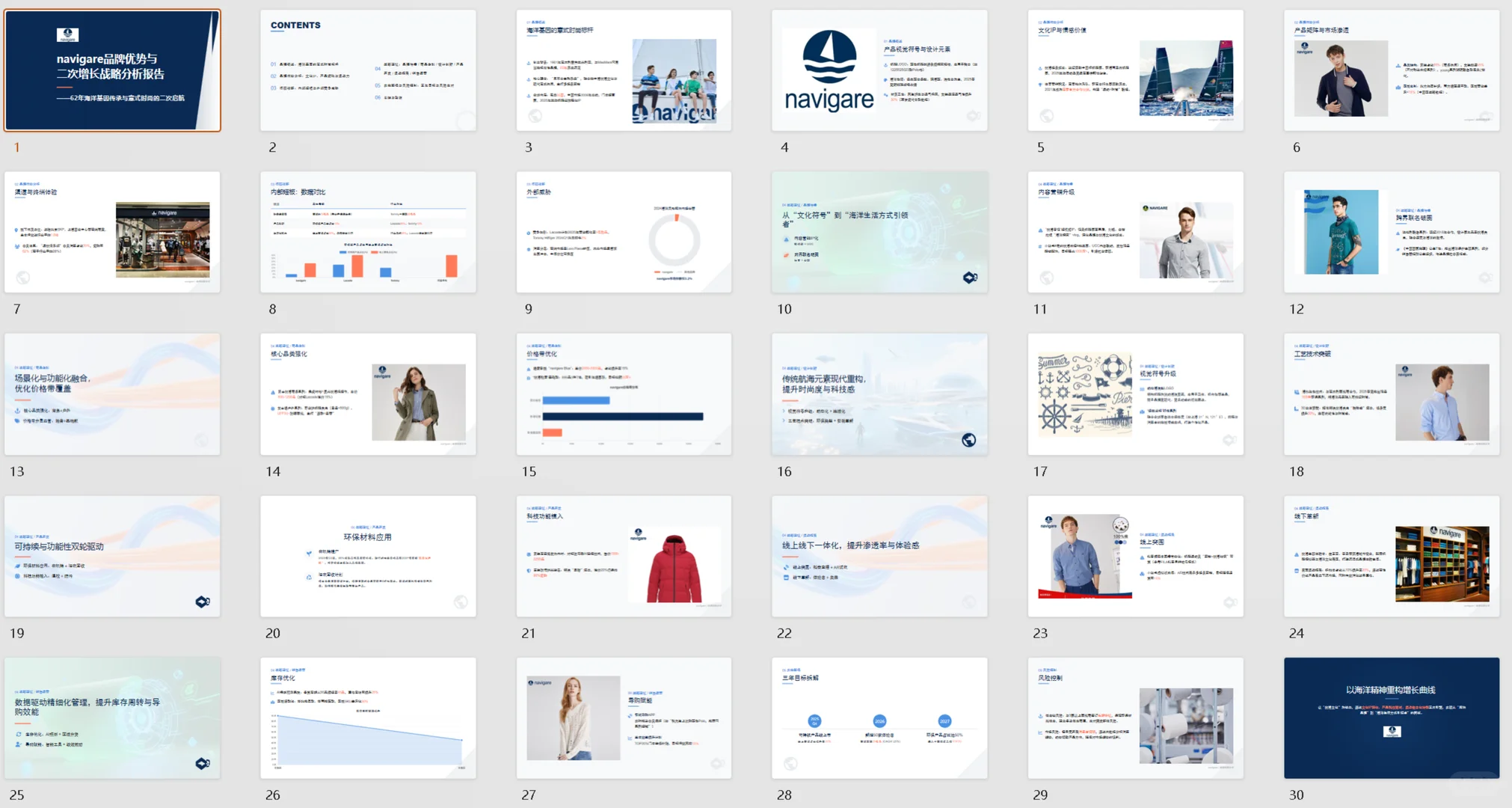Viewport: 1512px width, 808px height.
Task: Choose slide 11 with man in grey shirt
Action: [1135, 232]
